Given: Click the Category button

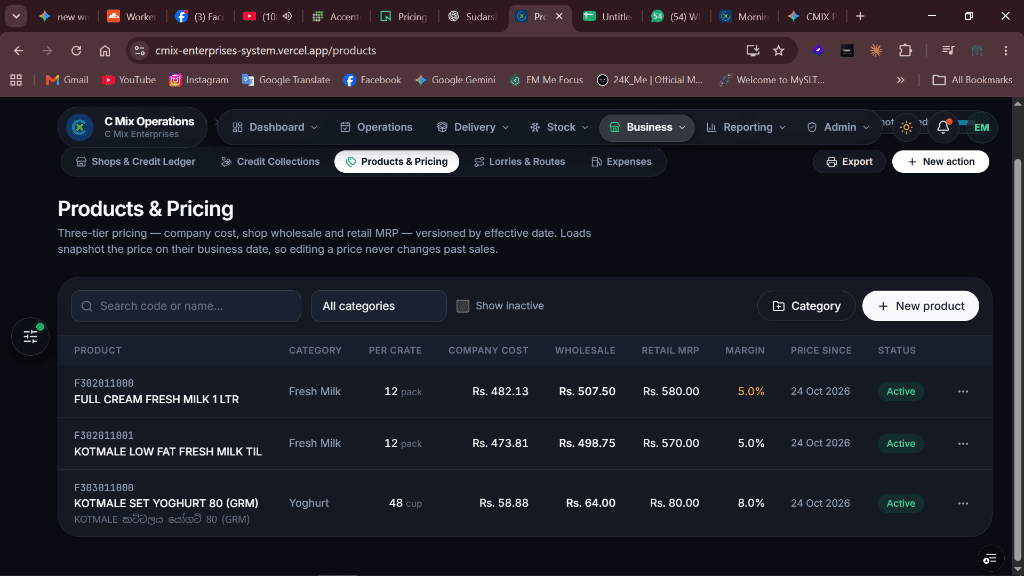Looking at the screenshot, I should coord(806,306).
